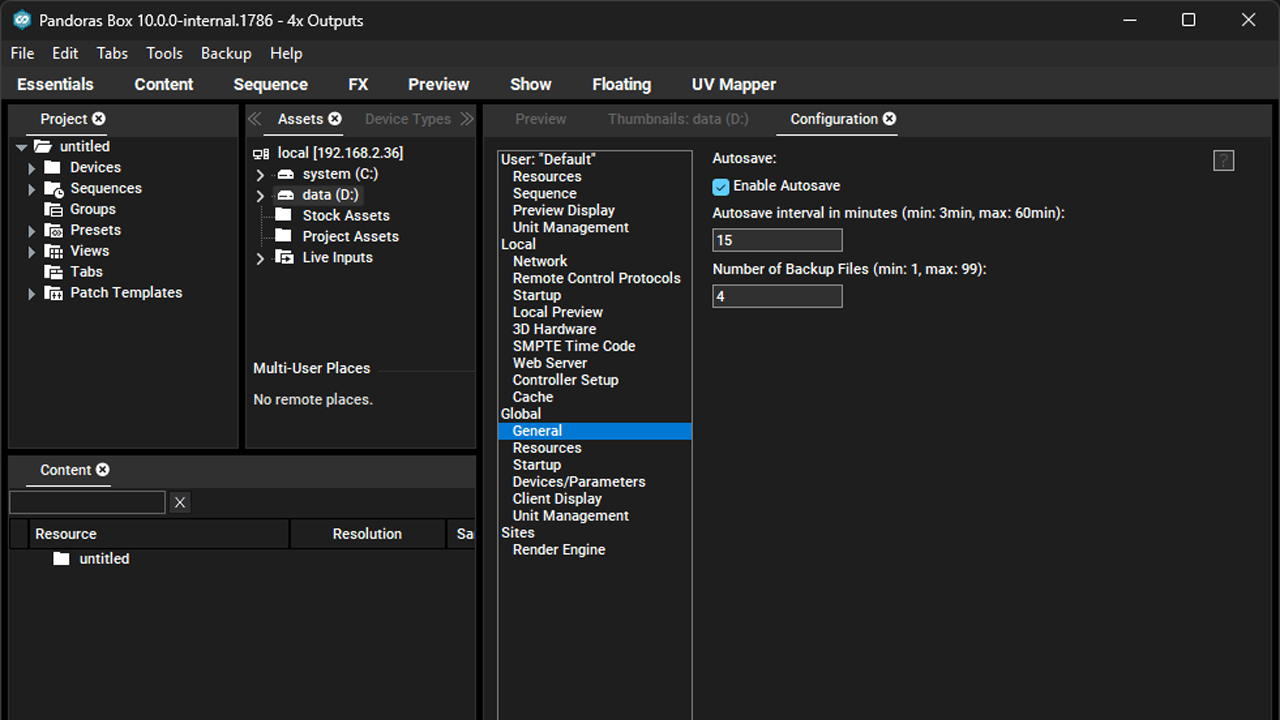1280x720 pixels.
Task: Select the Groups icon in the Project tree
Action: 54,210
